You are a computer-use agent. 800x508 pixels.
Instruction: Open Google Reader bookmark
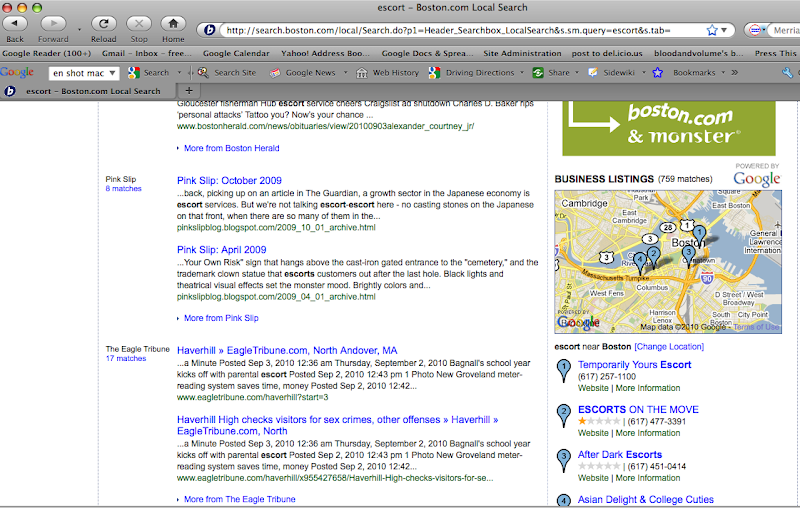click(x=46, y=53)
